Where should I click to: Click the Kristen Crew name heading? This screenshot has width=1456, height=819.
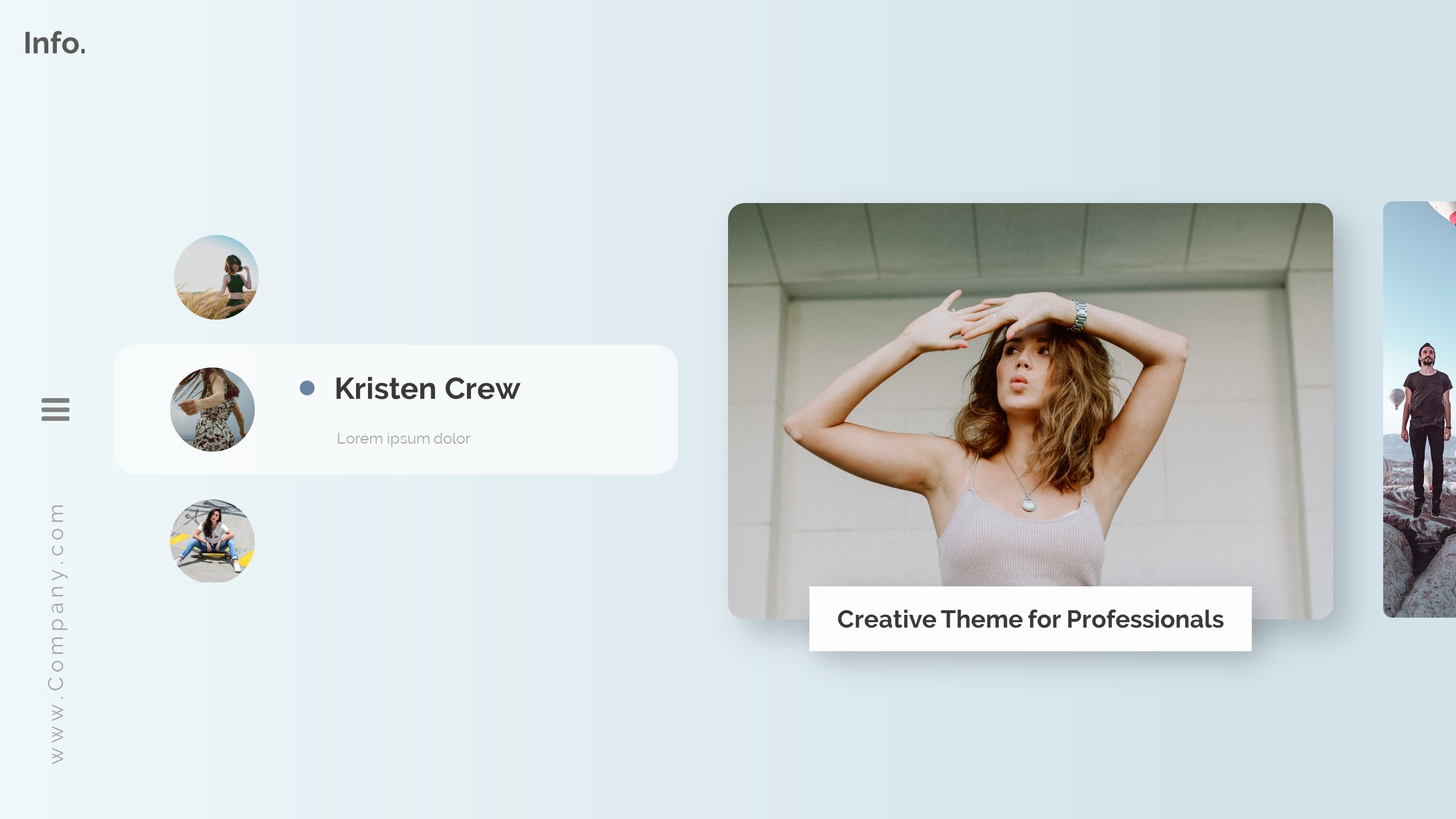[x=427, y=389]
